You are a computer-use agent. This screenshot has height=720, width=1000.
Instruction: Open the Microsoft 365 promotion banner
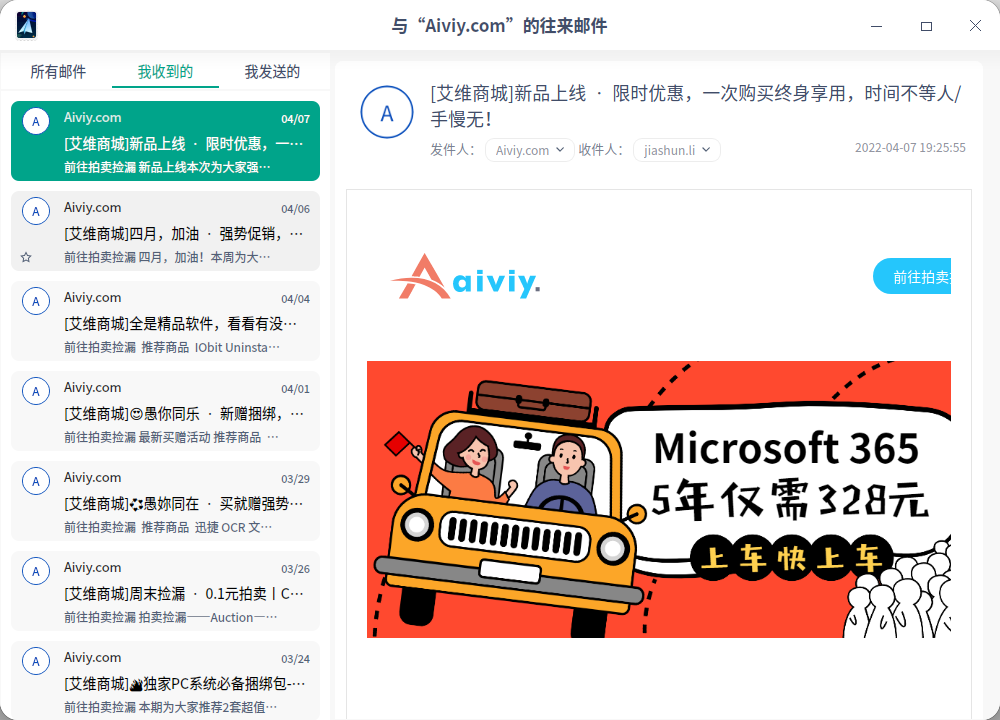pos(659,499)
